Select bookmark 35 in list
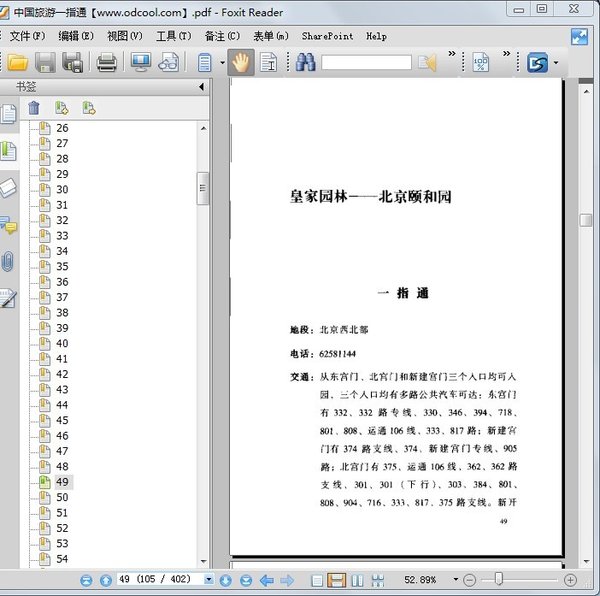 62,266
